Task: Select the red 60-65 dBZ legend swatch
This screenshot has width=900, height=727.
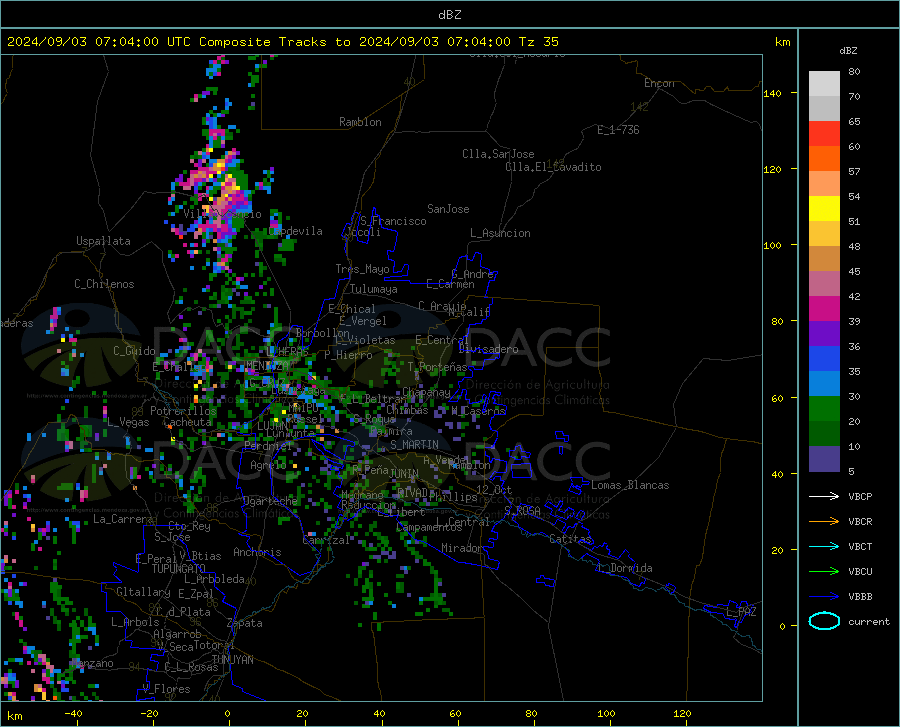Action: 824,134
